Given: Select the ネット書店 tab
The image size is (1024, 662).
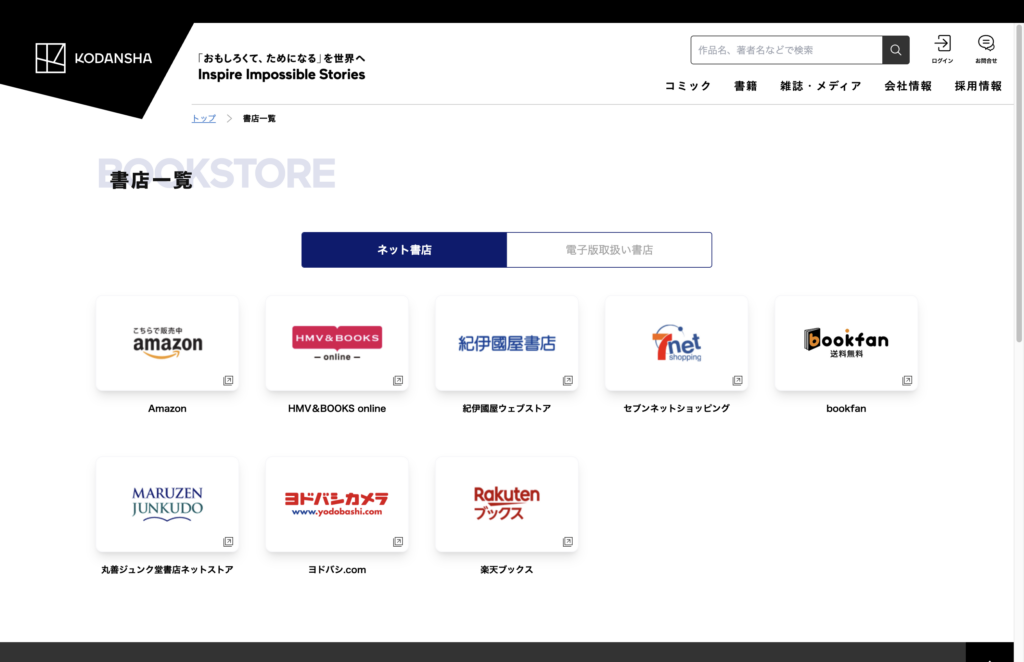Looking at the screenshot, I should point(404,250).
